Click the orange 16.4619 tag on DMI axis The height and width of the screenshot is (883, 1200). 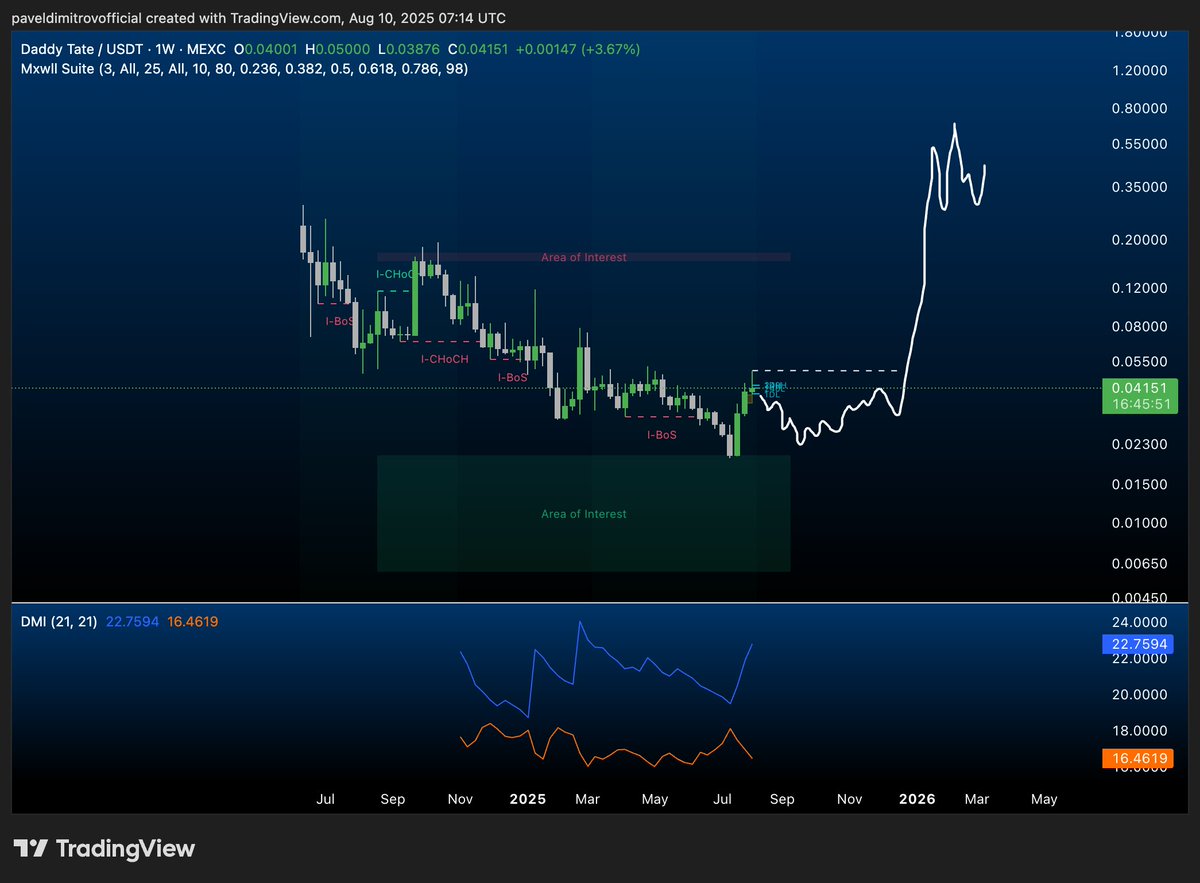click(1139, 759)
